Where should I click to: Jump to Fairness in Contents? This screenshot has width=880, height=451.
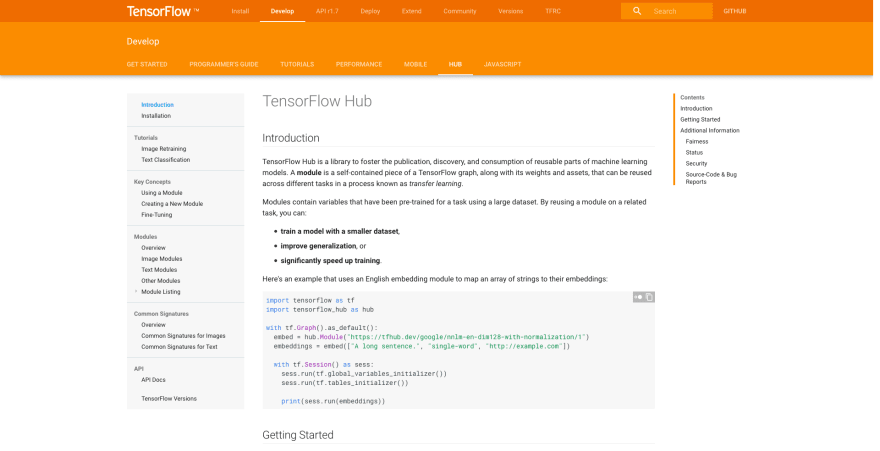click(x=697, y=142)
